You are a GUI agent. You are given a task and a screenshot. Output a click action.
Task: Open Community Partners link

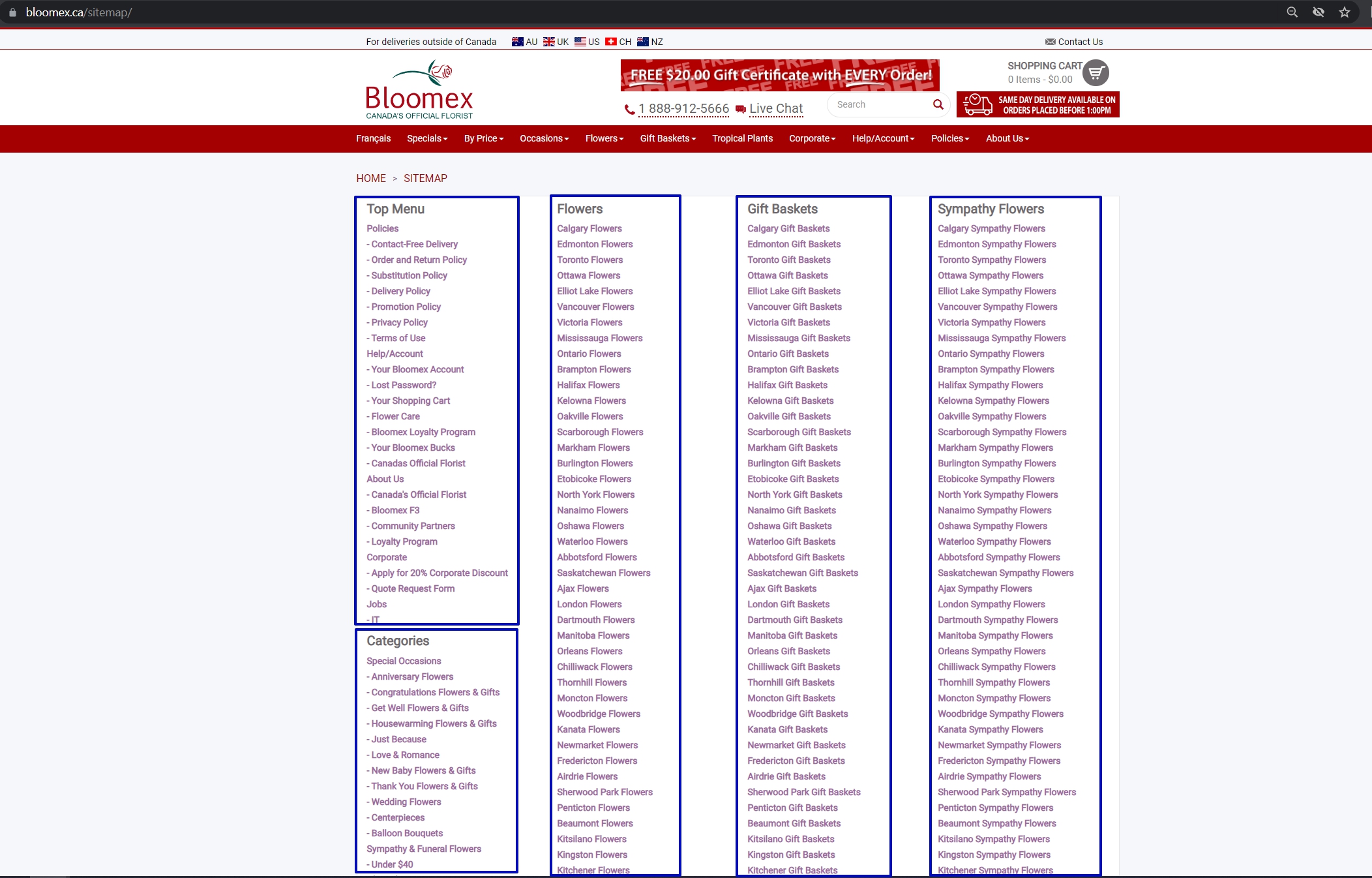click(x=413, y=526)
